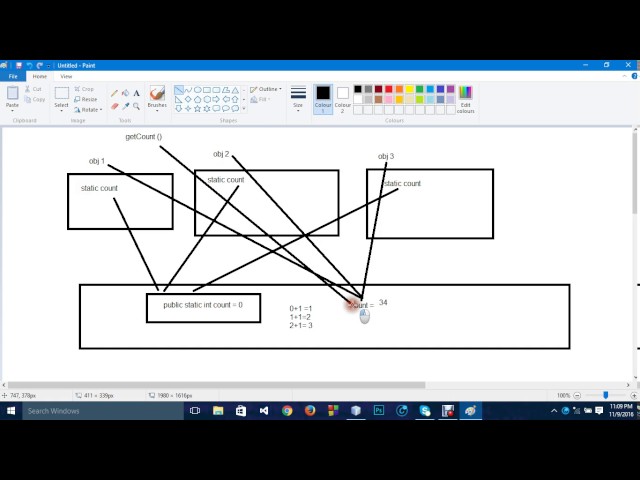Switch to the Home tab
The width and height of the screenshot is (640, 480).
[40, 76]
